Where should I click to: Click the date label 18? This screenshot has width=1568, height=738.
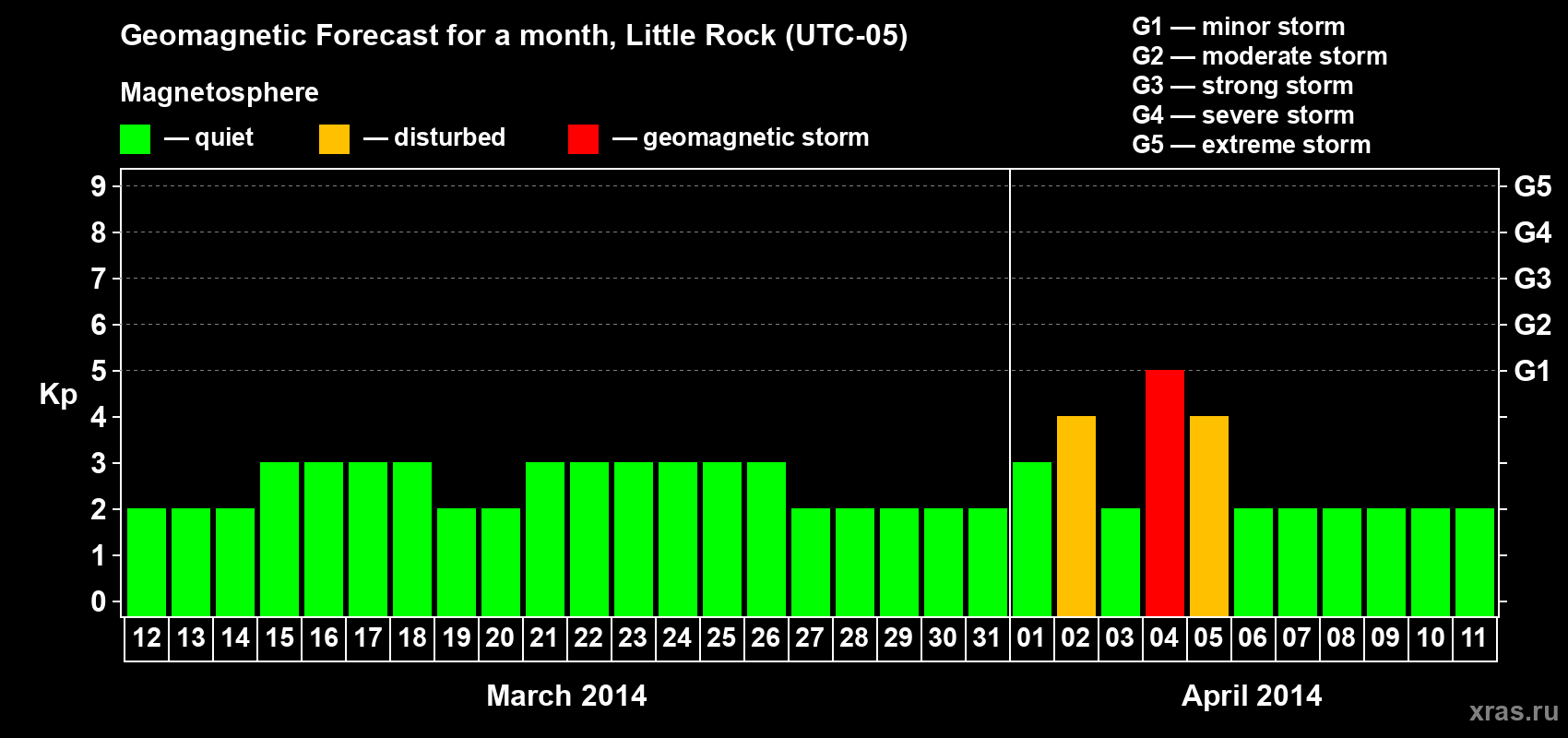412,637
